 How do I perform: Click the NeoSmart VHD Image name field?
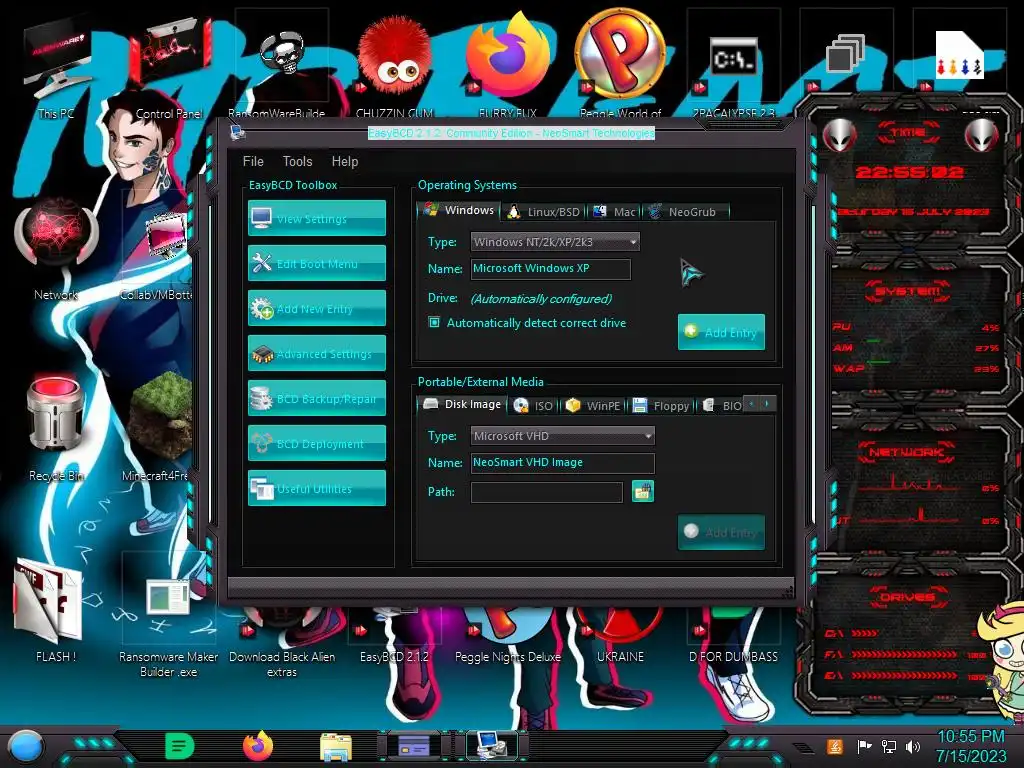pos(562,462)
